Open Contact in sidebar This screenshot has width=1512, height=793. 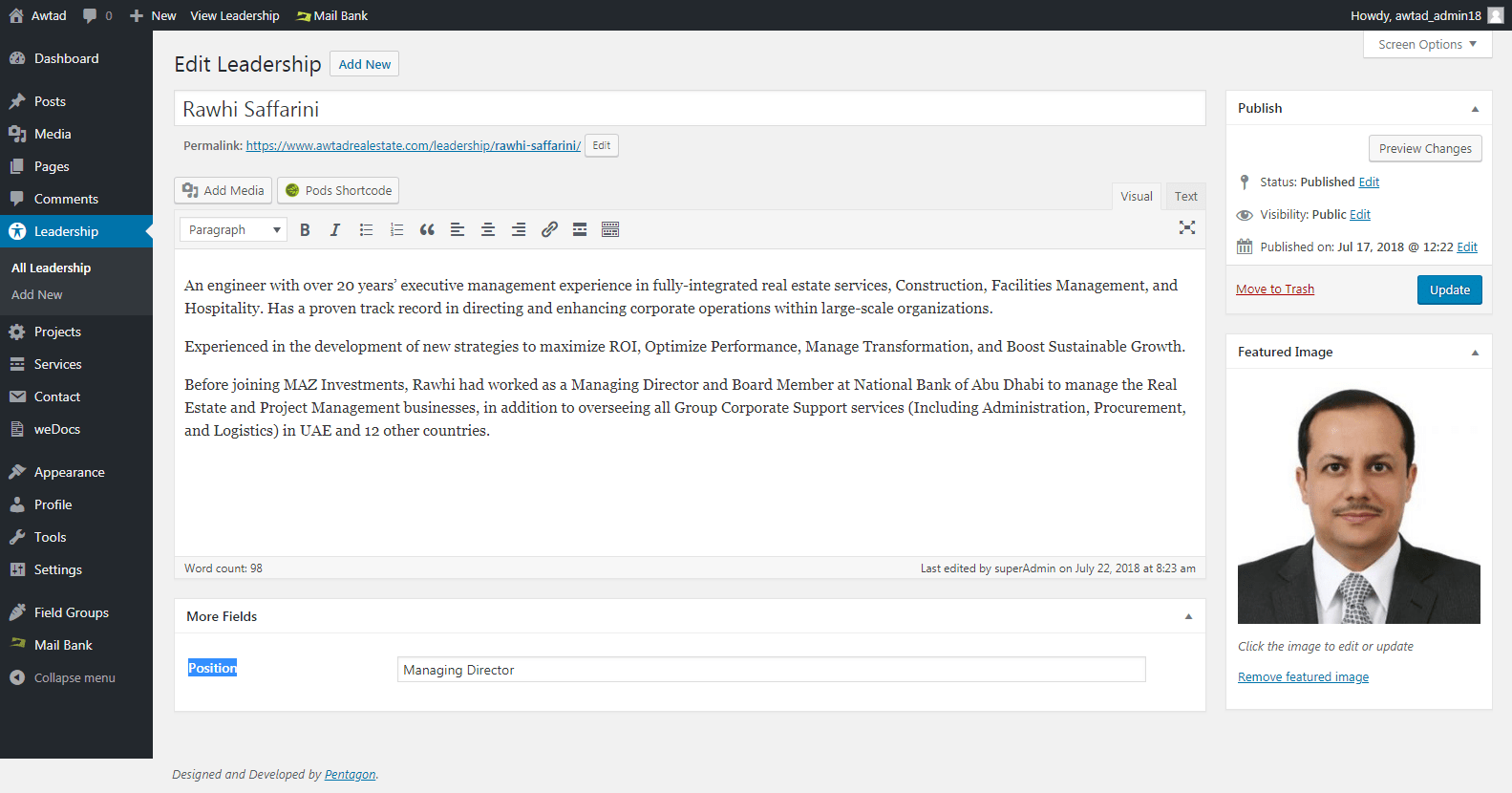point(76,396)
